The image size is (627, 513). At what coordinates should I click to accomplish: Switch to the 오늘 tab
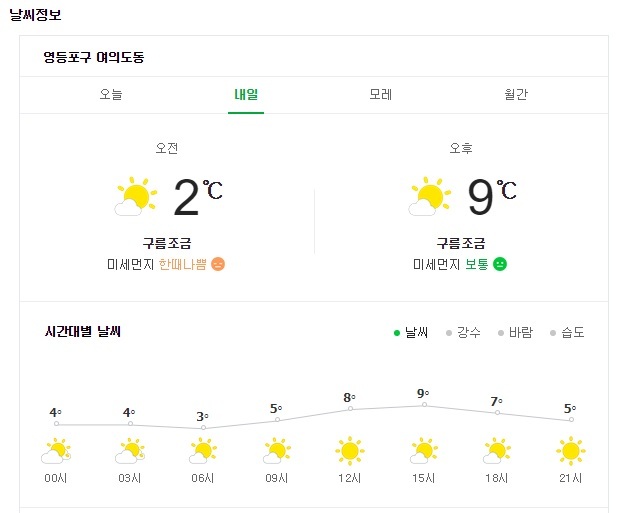(111, 94)
